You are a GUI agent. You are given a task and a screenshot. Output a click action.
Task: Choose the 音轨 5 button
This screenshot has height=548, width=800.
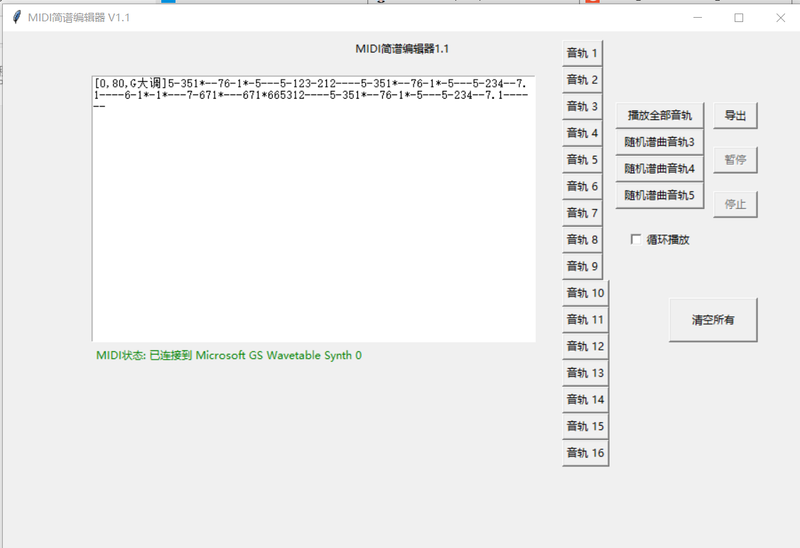tap(582, 160)
